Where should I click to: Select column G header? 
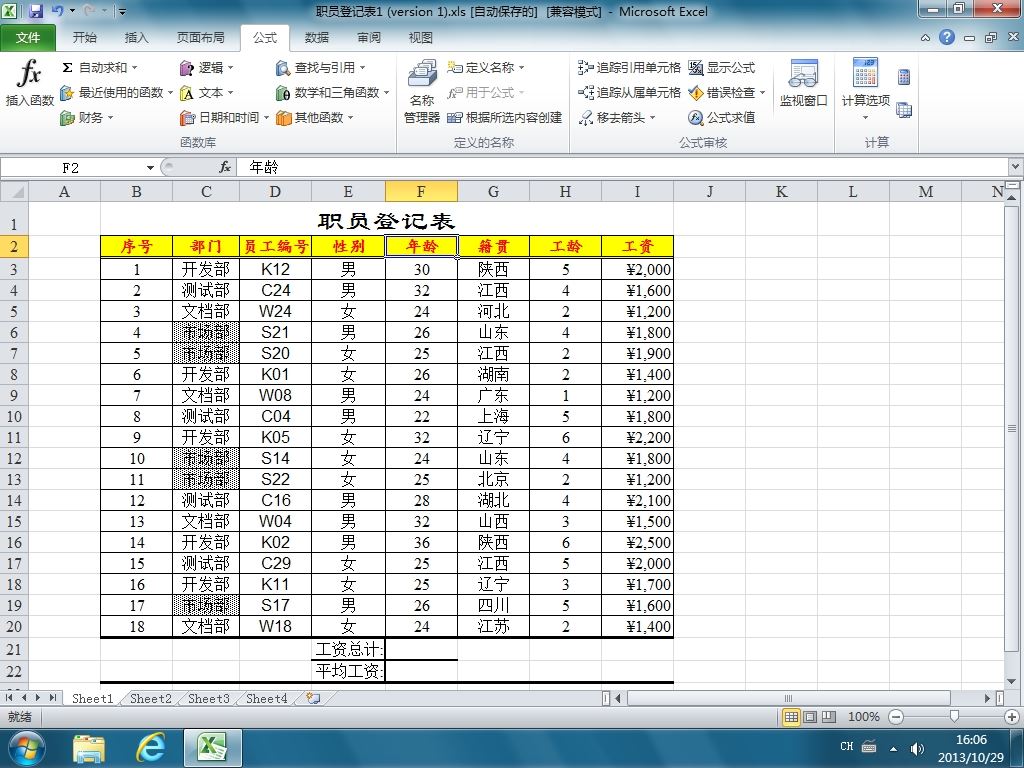[493, 191]
